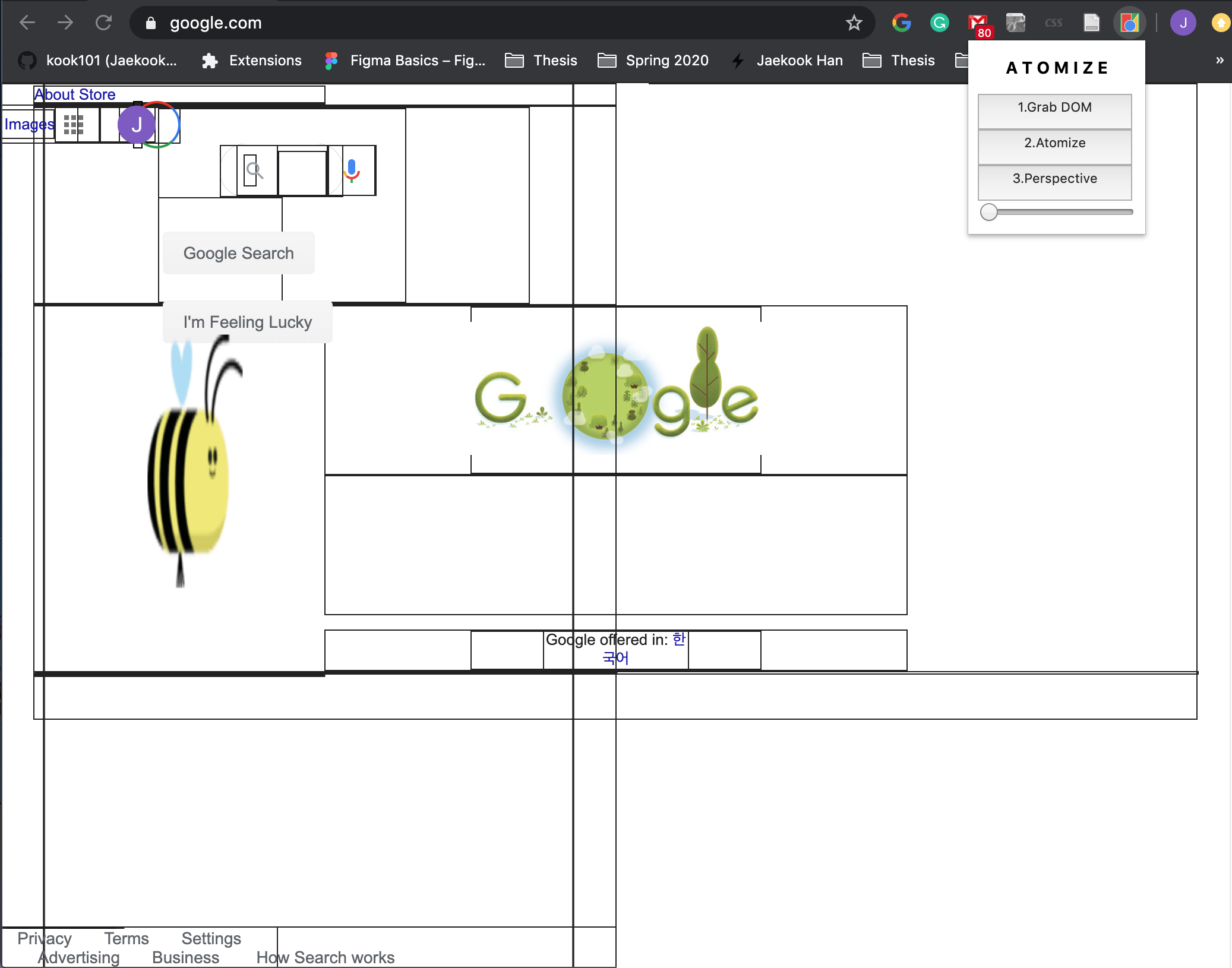Click the Atomize perspective slider handle
Viewport: 1232px width, 968px height.
click(x=988, y=212)
